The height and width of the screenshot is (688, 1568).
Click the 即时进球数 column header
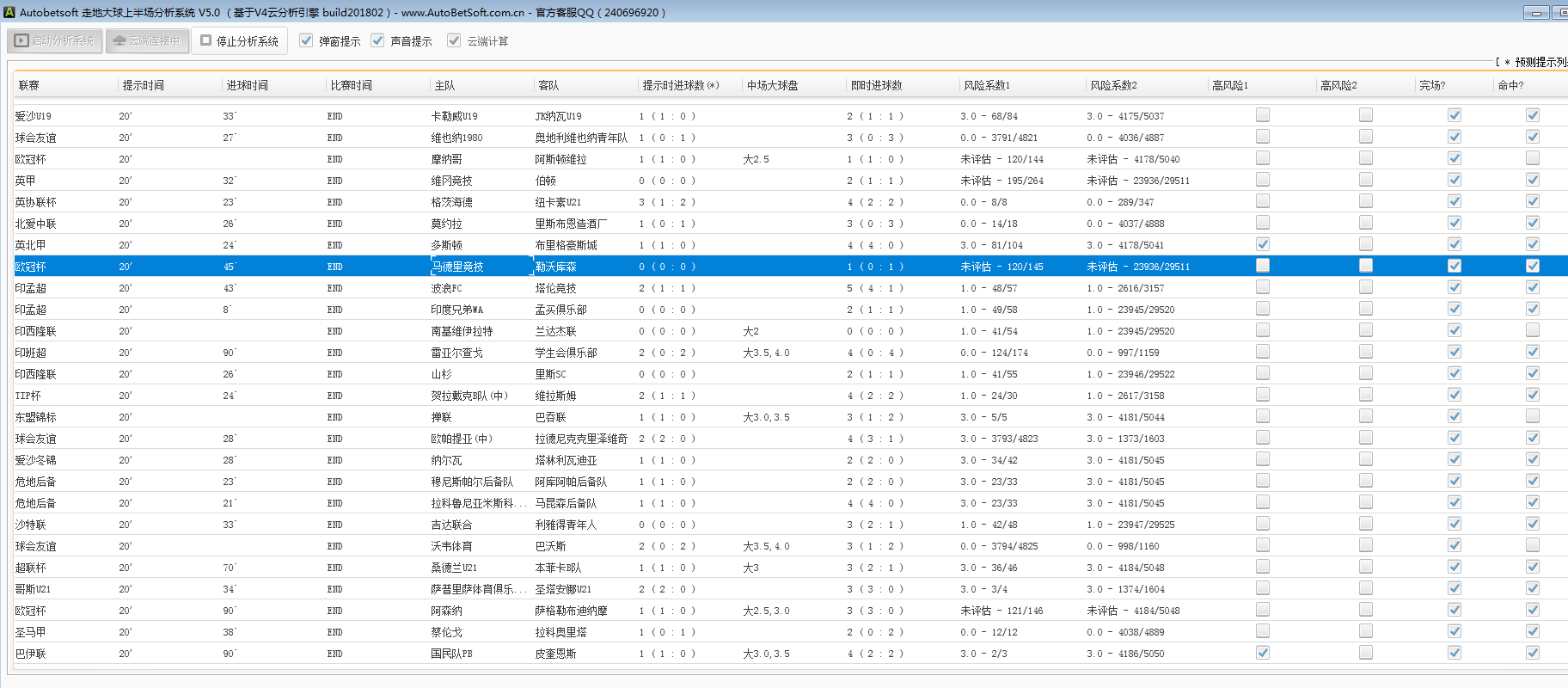point(876,85)
